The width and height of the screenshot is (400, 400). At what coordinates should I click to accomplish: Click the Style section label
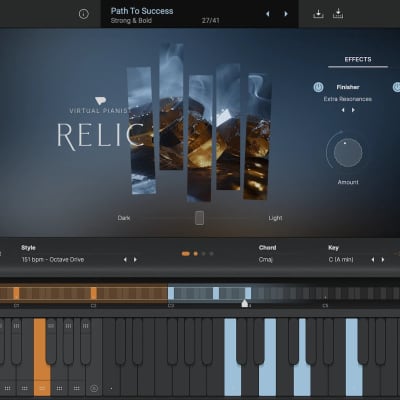coord(28,248)
